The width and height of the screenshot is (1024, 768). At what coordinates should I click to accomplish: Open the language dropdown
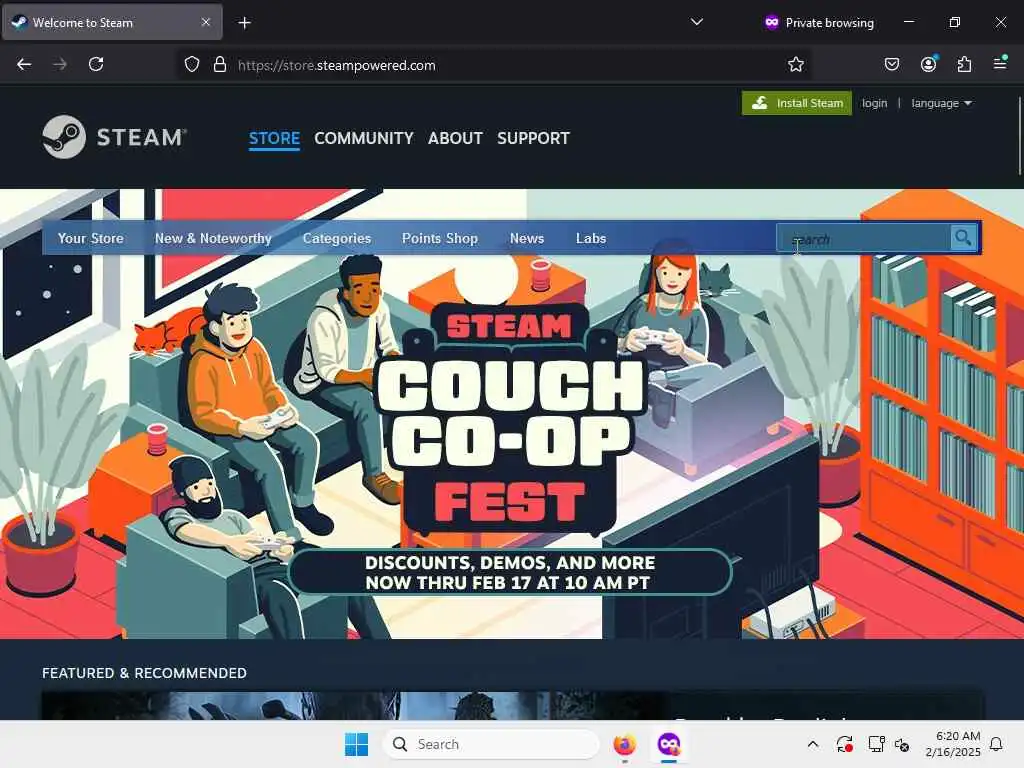coord(941,103)
